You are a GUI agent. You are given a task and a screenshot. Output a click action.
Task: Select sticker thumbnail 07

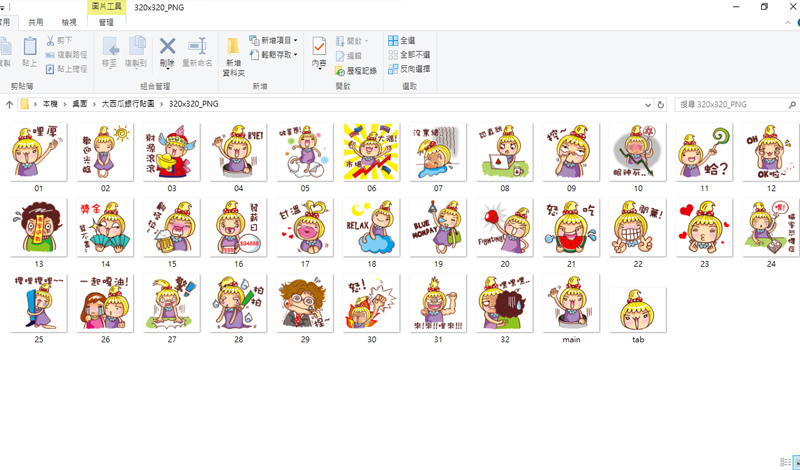438,152
